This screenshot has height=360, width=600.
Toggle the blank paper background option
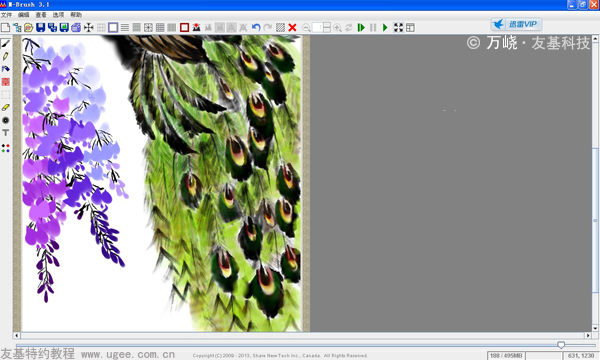point(113,28)
